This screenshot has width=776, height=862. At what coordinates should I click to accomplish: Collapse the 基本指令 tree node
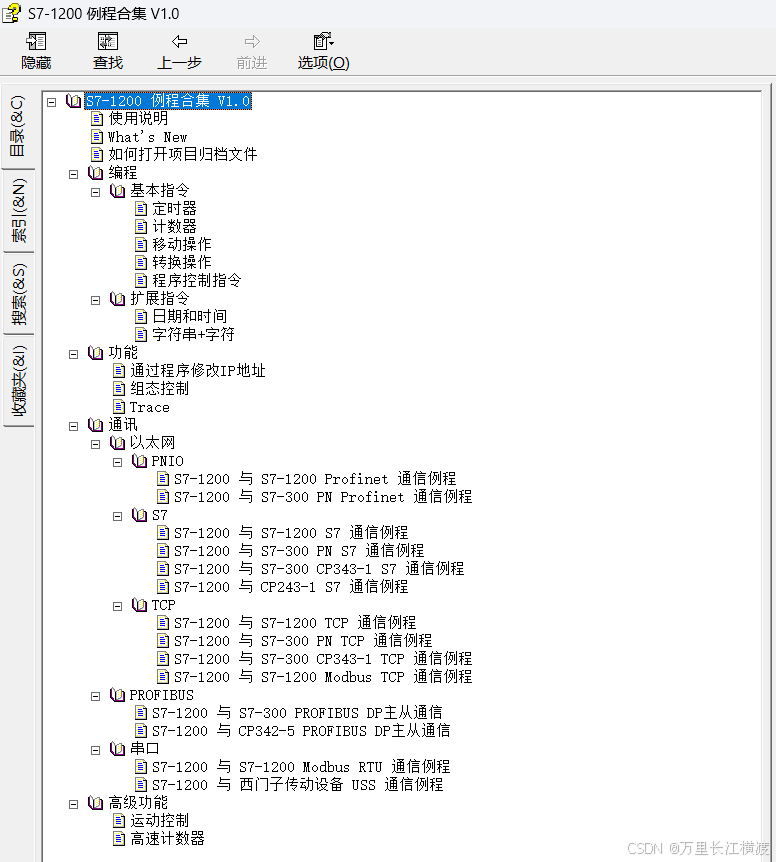(x=96, y=192)
